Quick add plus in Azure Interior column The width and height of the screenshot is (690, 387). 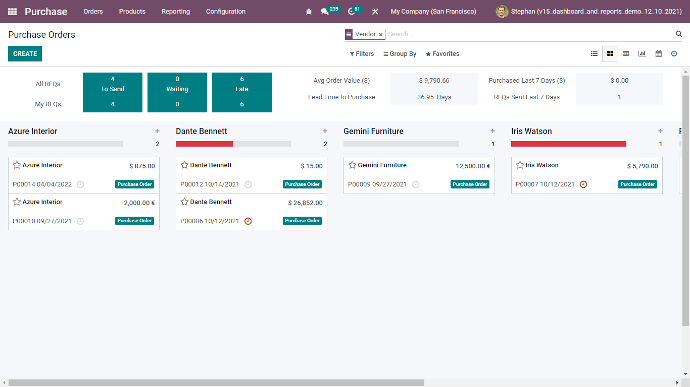tap(157, 131)
